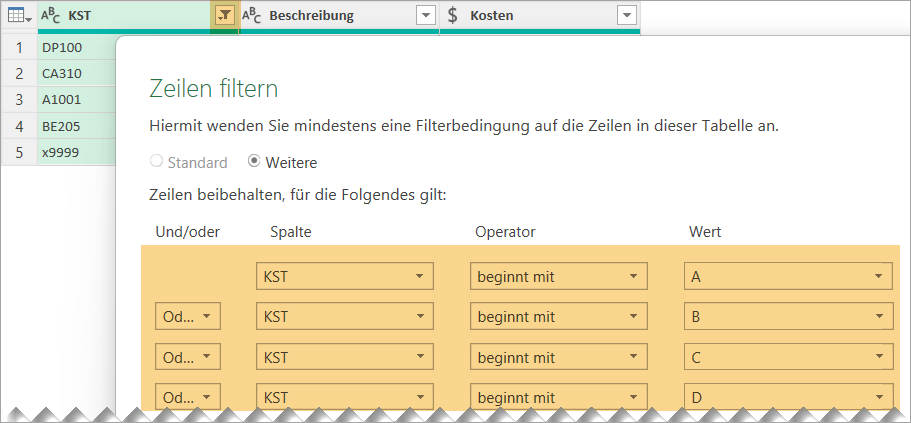Open the Oder dropdown in the D row
The image size is (911, 423).
coord(188,396)
